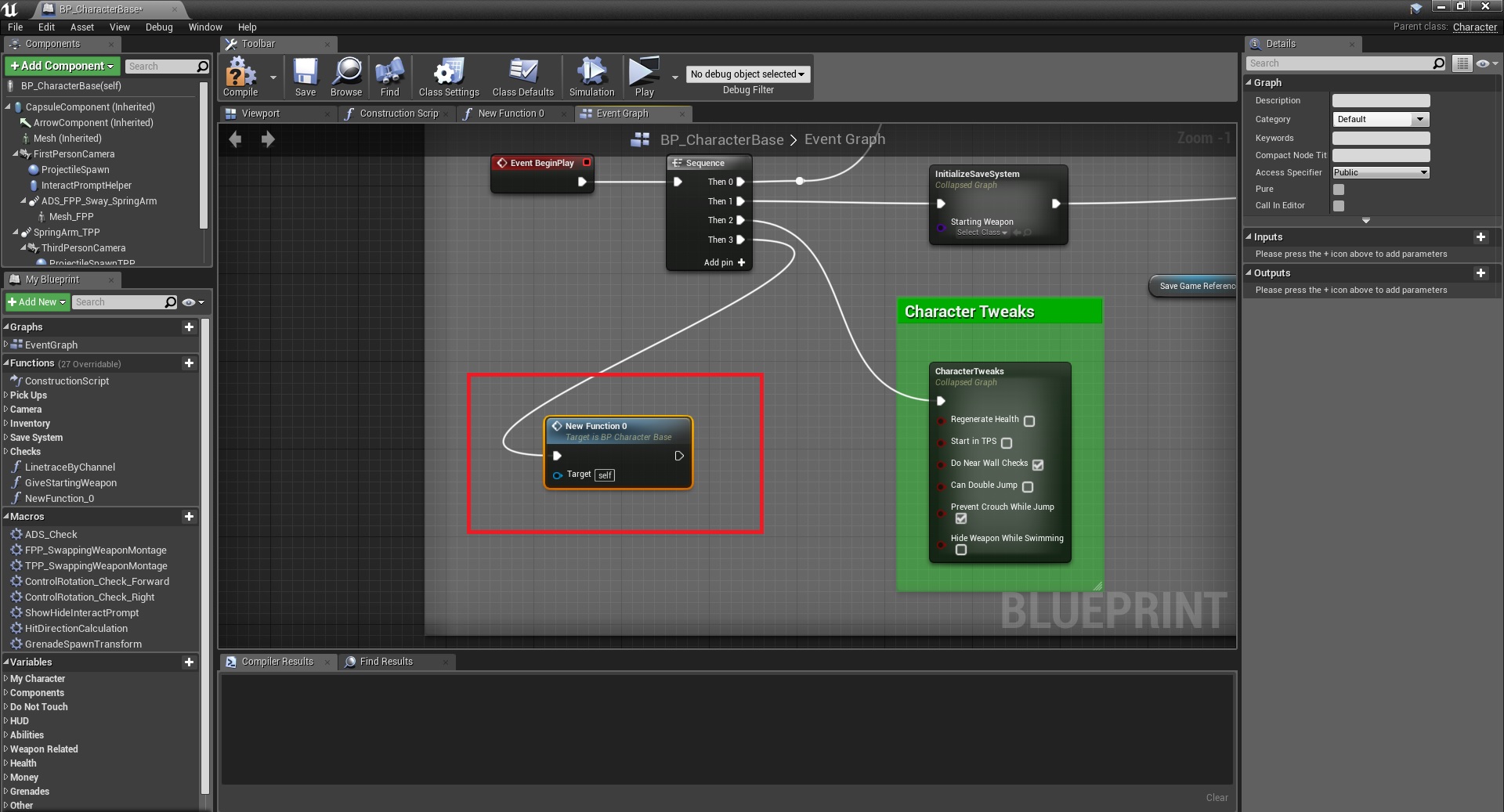Open the debug object filter dropdown
Viewport: 1504px width, 812px height.
pos(747,74)
